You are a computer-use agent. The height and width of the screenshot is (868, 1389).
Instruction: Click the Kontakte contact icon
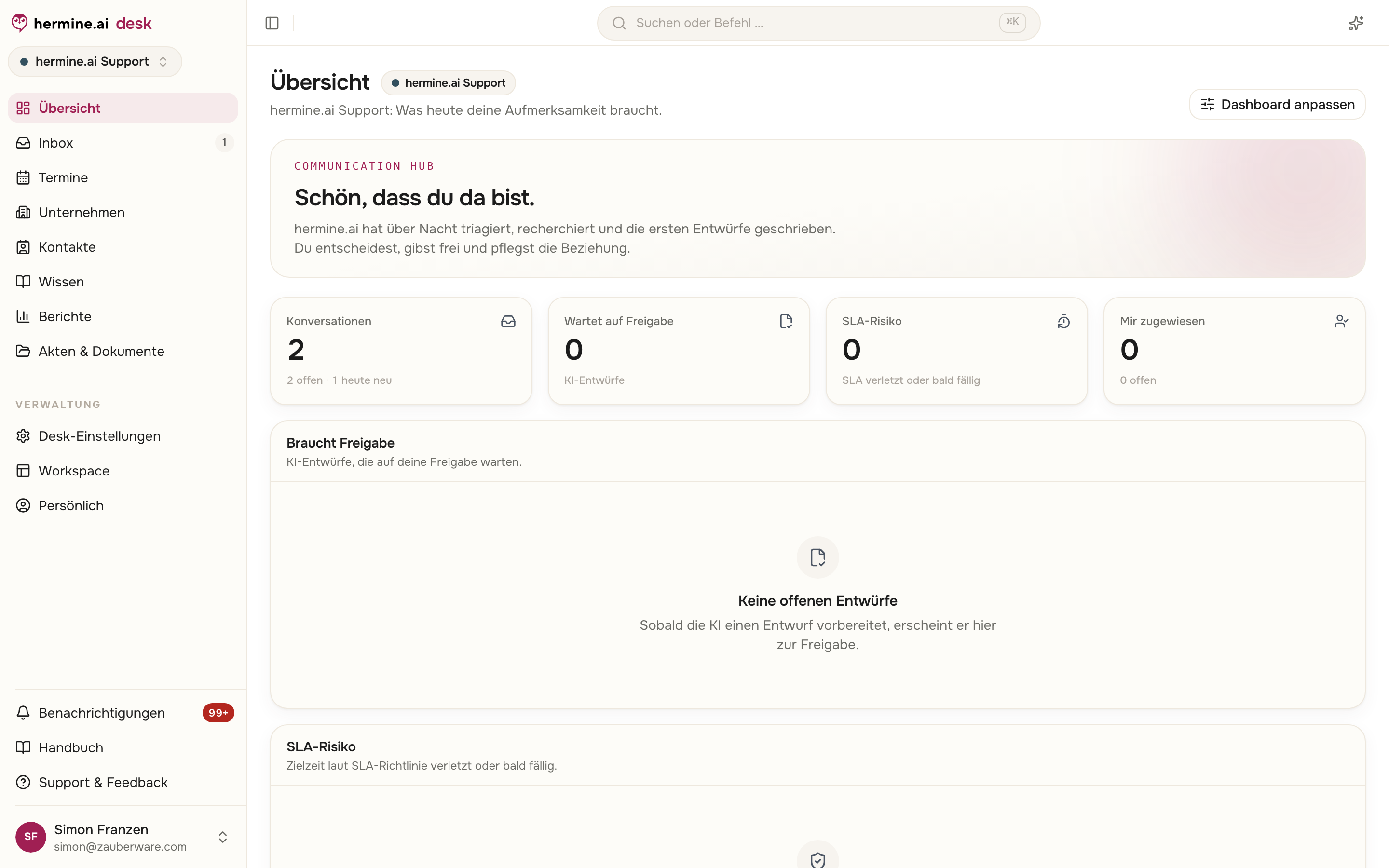23,247
